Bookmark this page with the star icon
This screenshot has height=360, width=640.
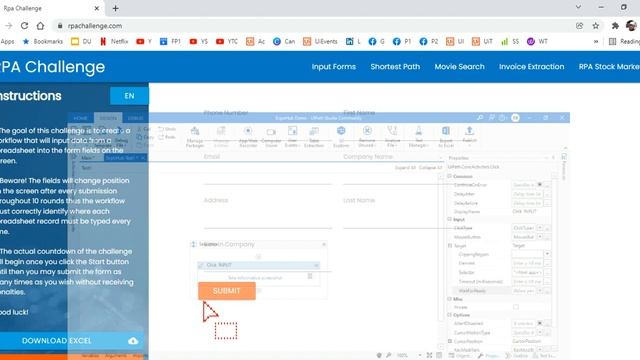[x=596, y=26]
